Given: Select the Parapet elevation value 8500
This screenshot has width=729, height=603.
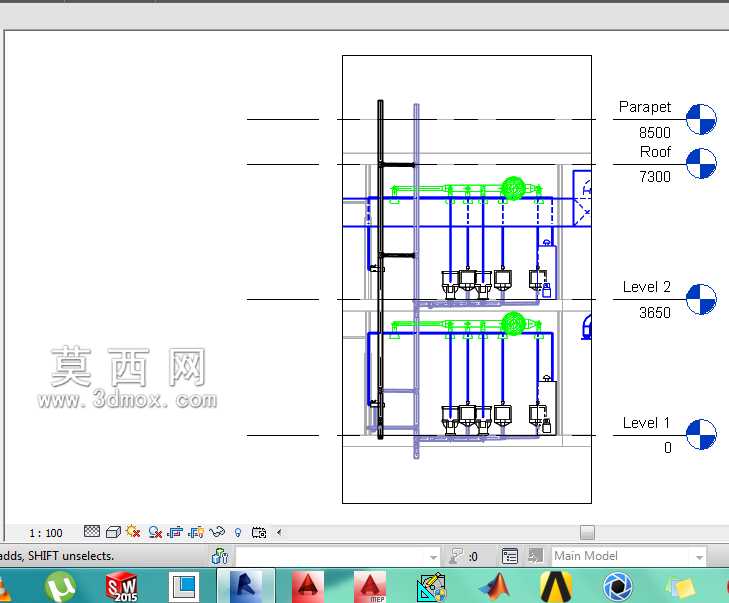Looking at the screenshot, I should (x=655, y=133).
